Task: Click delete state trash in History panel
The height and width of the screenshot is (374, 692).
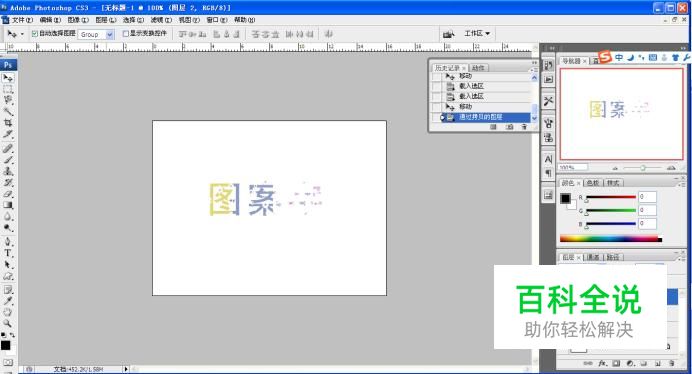Action: pyautogui.click(x=524, y=127)
